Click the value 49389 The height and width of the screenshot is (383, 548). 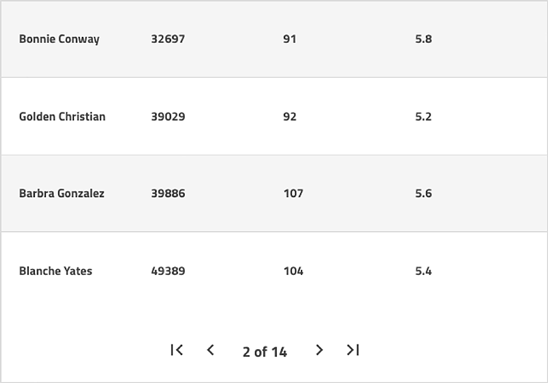point(168,271)
